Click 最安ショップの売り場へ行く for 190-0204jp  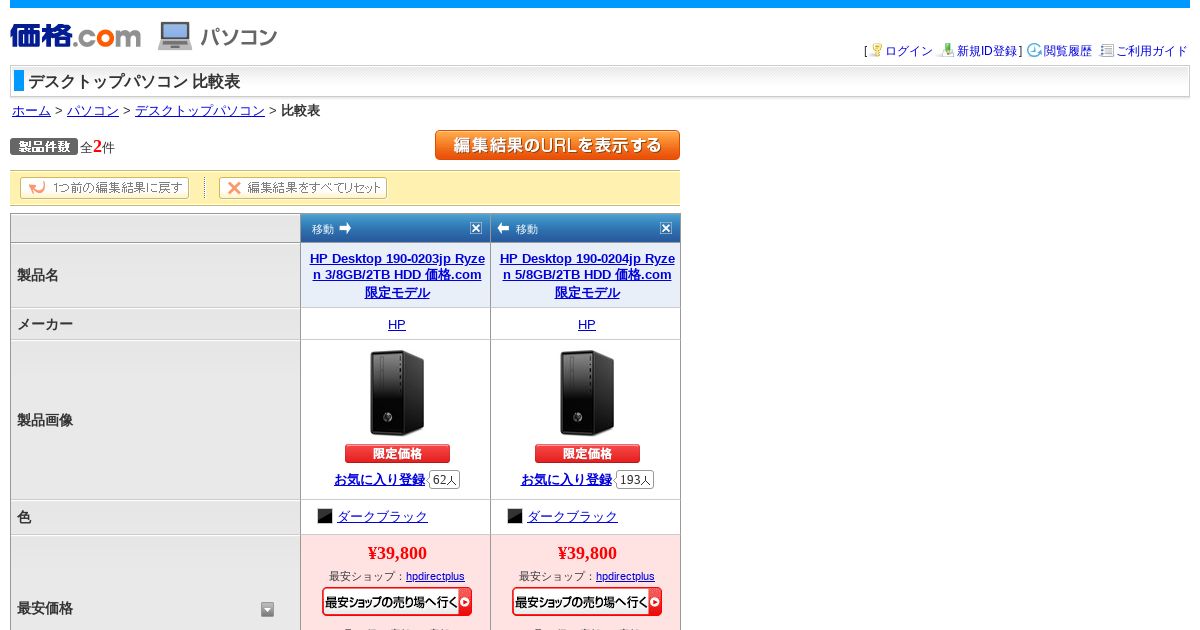(x=587, y=602)
